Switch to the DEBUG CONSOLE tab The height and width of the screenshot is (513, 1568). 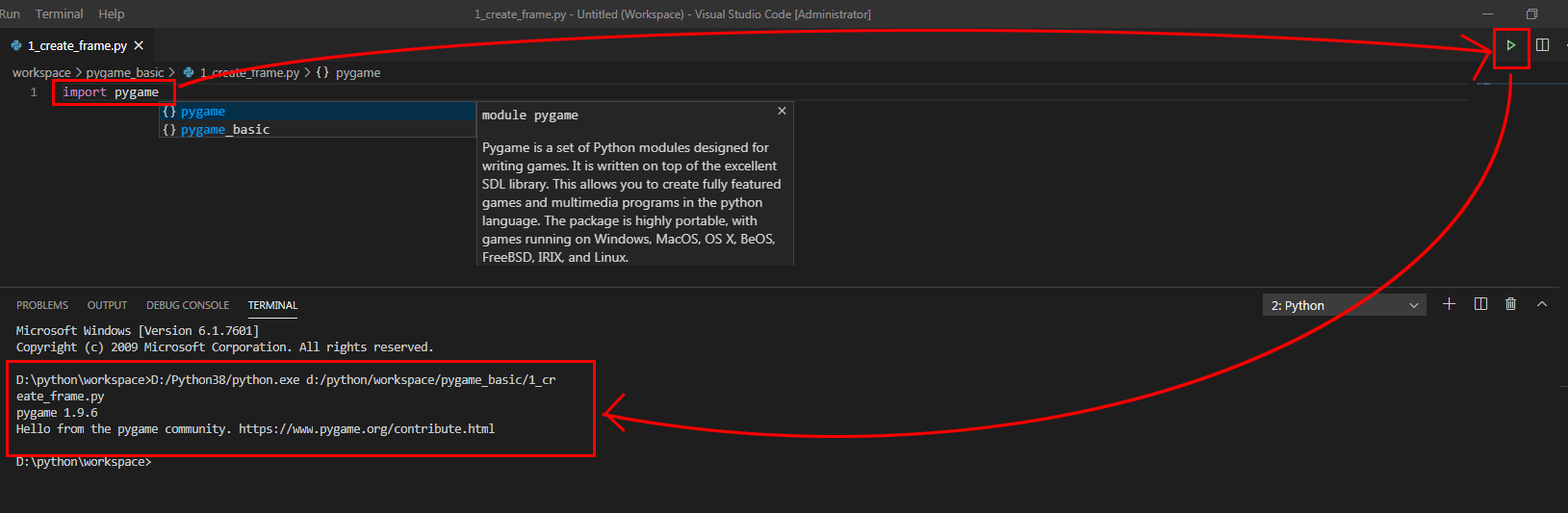point(188,305)
